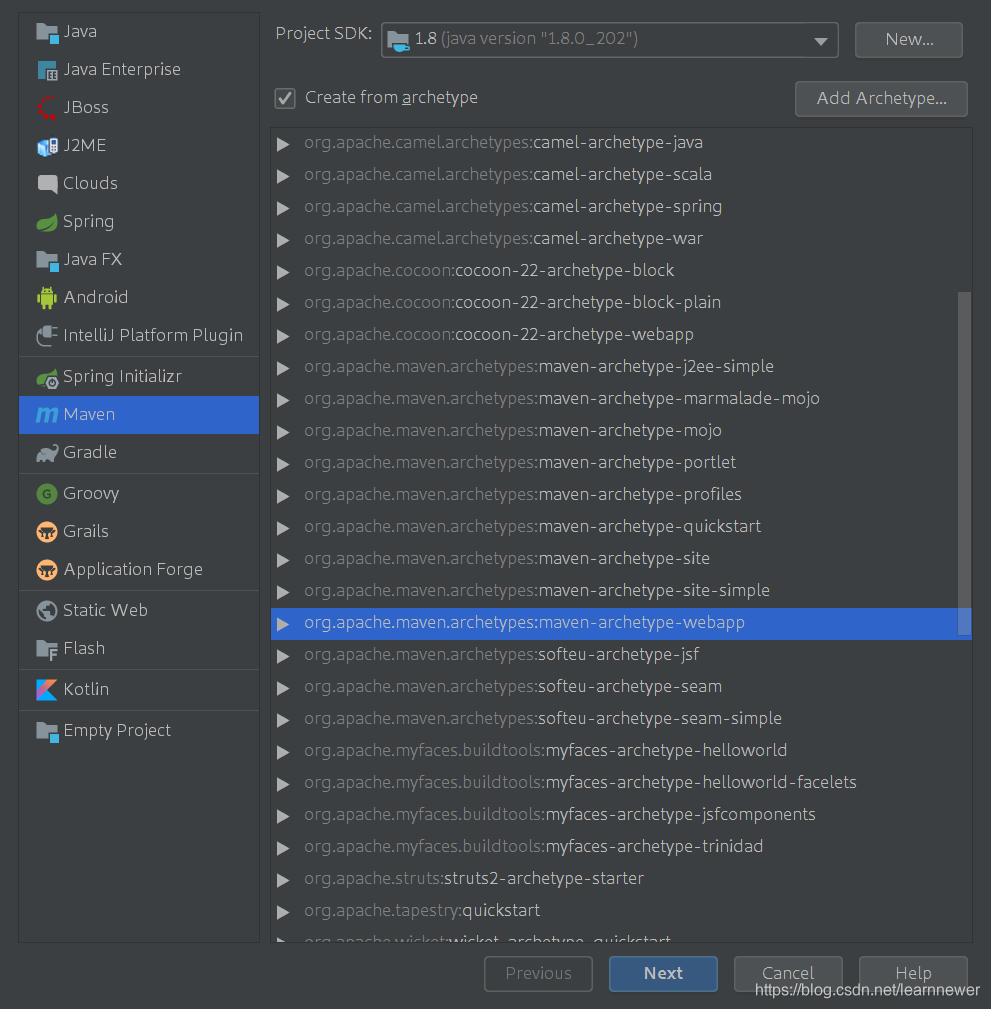Expand maven-archetype-quickstart node
Screen dimensions: 991x1009
[283, 528]
